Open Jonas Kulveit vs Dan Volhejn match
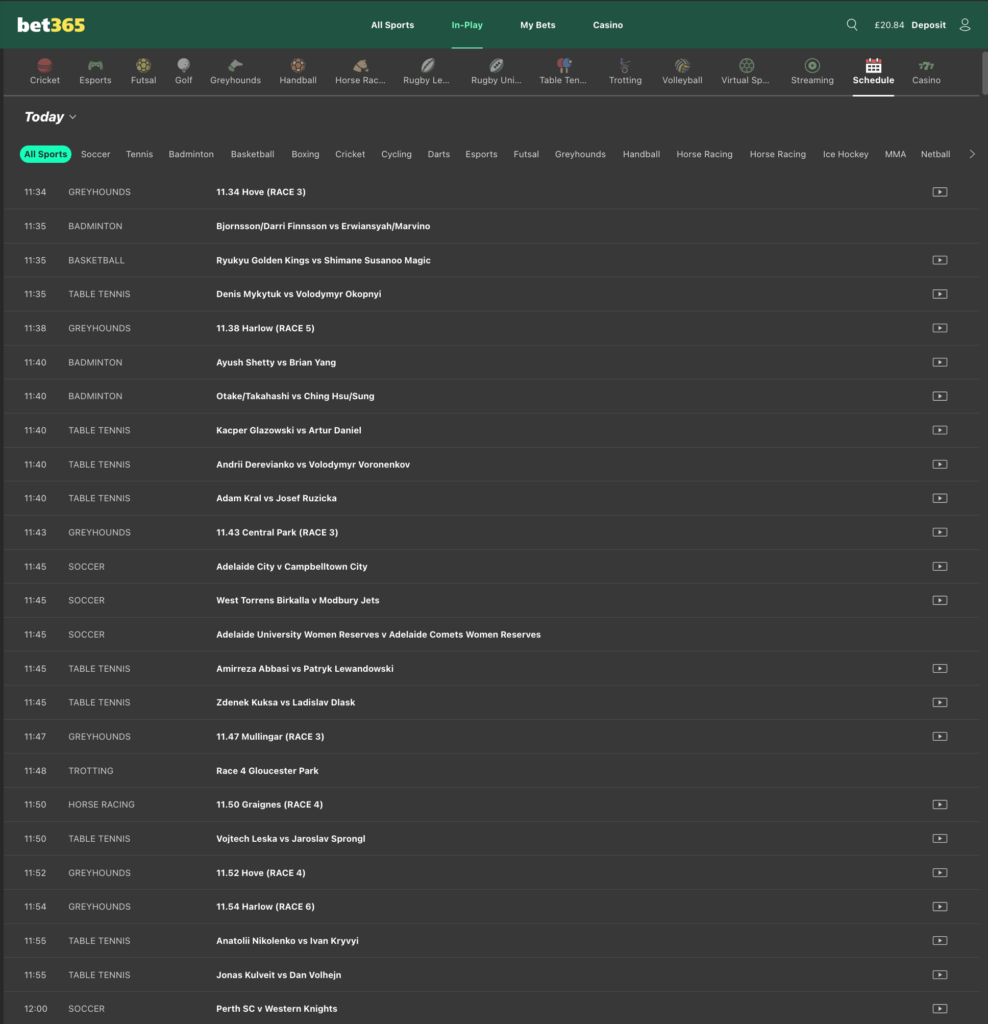Screen dimensions: 988x1024 (x=278, y=974)
